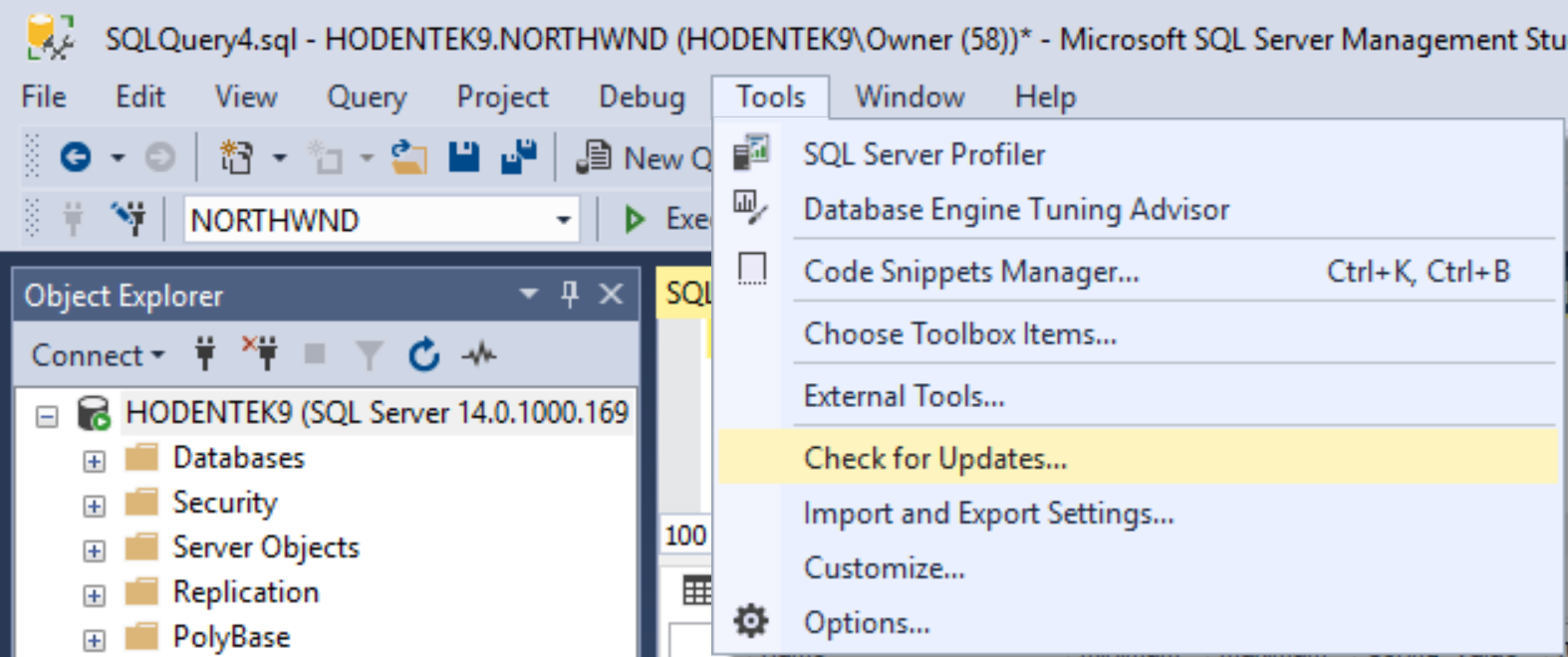1568x657 pixels.
Task: Open the View menu
Action: click(246, 97)
